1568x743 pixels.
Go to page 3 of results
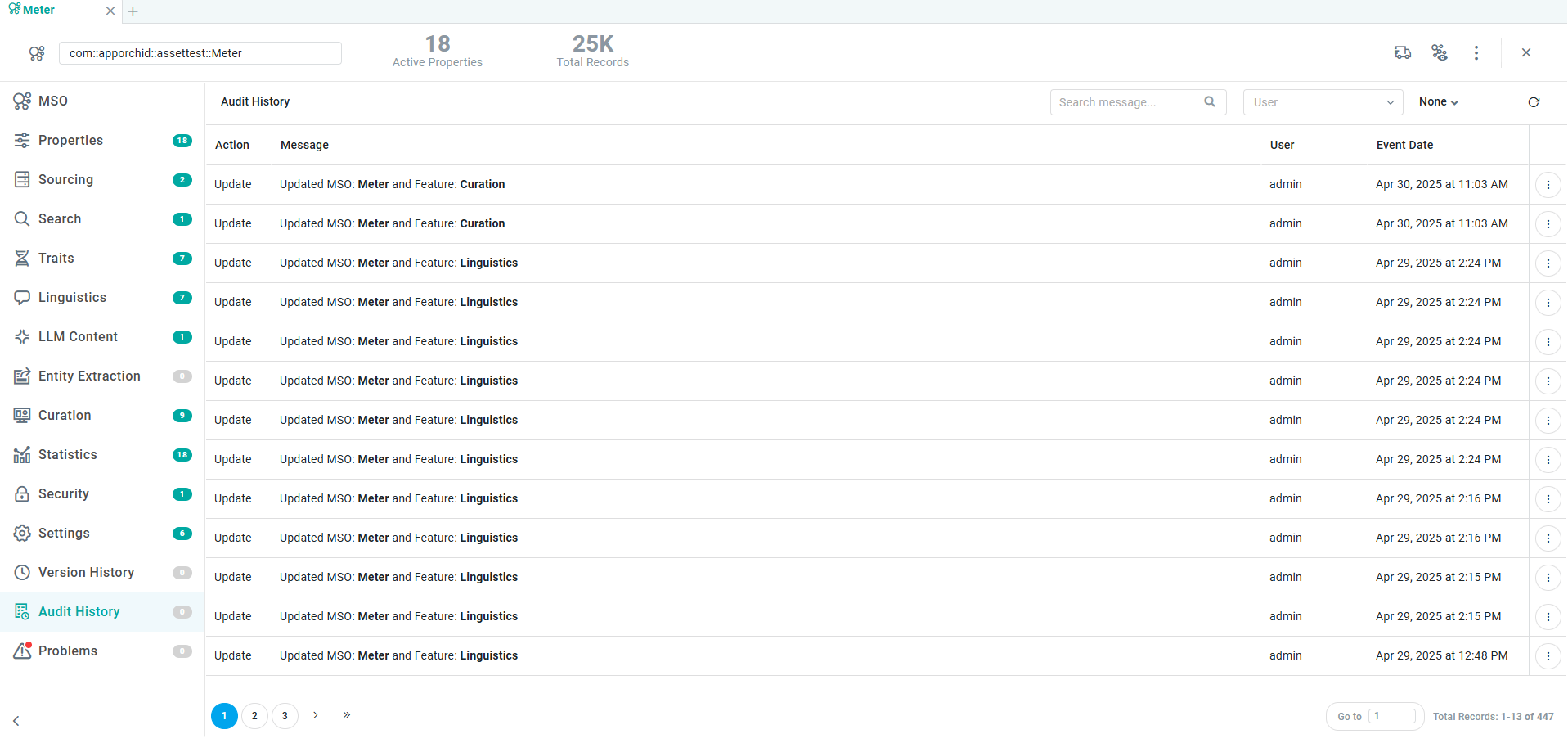point(285,716)
